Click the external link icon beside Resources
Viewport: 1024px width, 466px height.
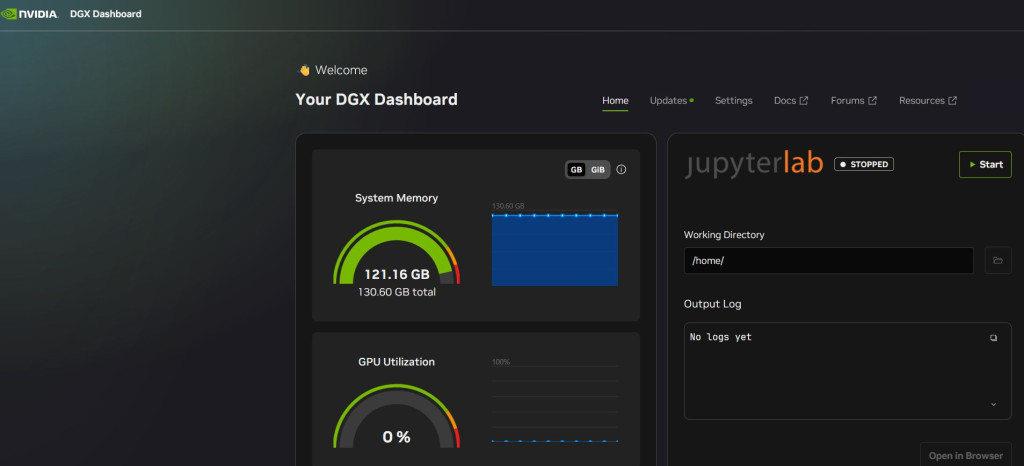tap(953, 101)
